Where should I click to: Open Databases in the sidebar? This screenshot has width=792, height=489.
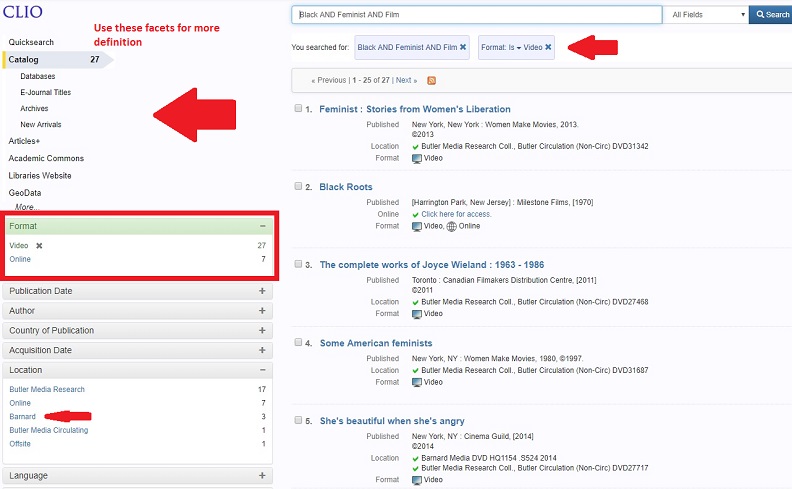38,76
